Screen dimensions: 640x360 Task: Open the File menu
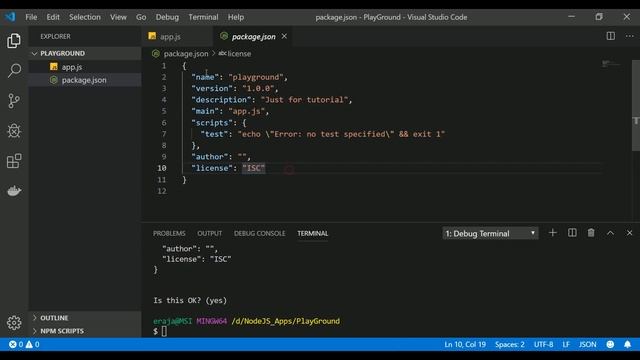(31, 17)
